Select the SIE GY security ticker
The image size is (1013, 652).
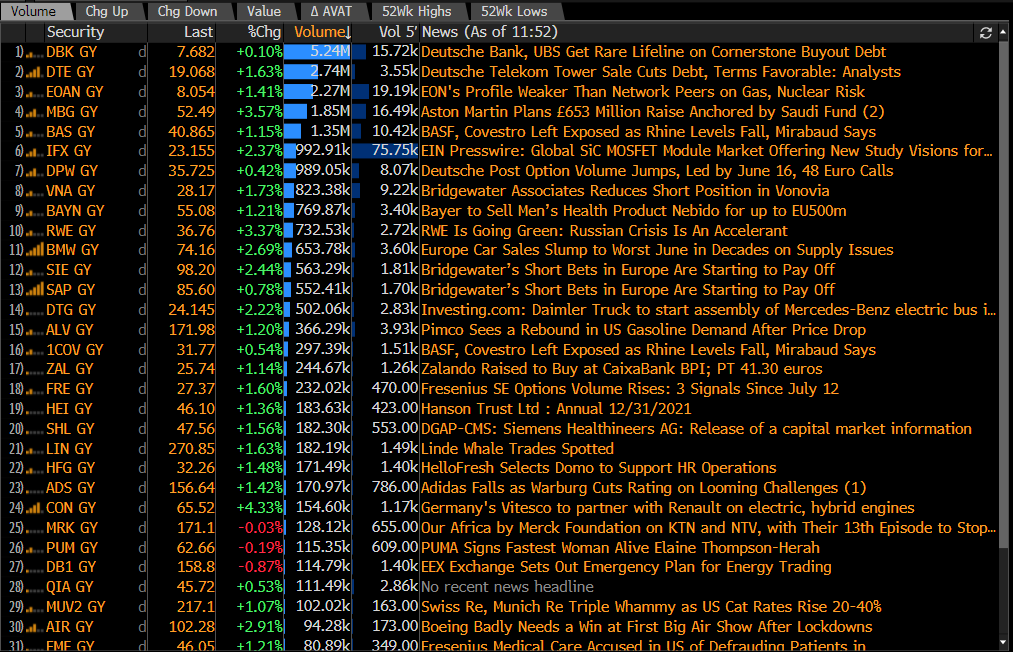click(x=69, y=270)
